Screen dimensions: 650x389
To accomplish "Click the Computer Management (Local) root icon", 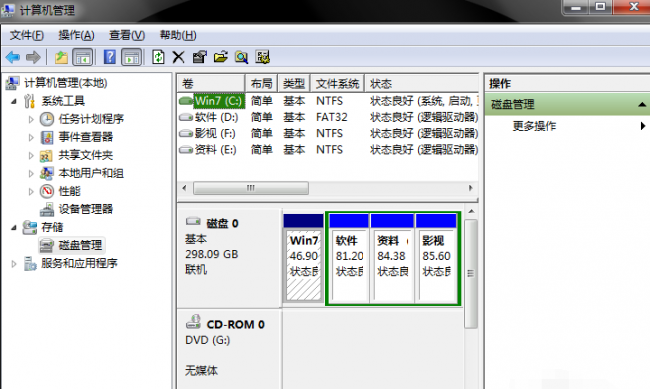I will coord(12,83).
